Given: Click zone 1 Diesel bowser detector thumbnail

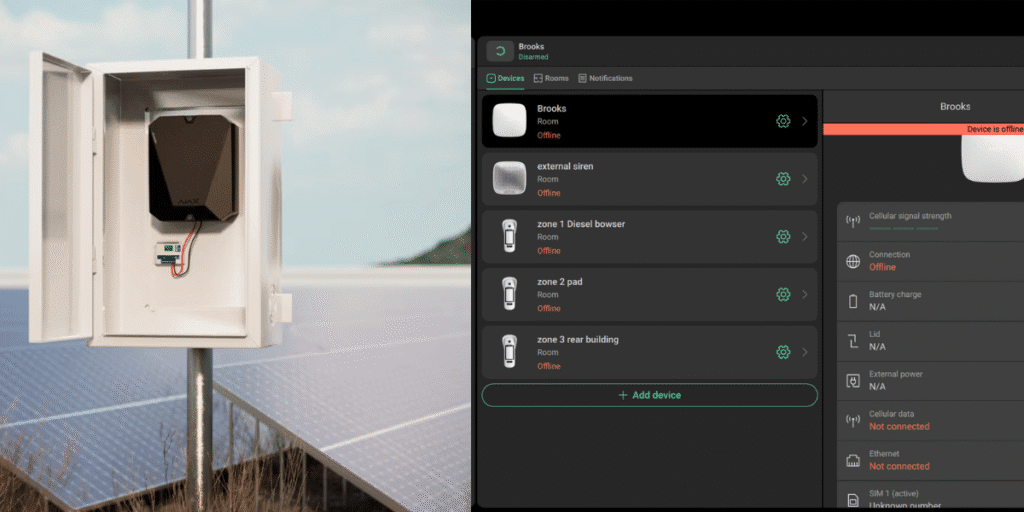Looking at the screenshot, I should [509, 236].
